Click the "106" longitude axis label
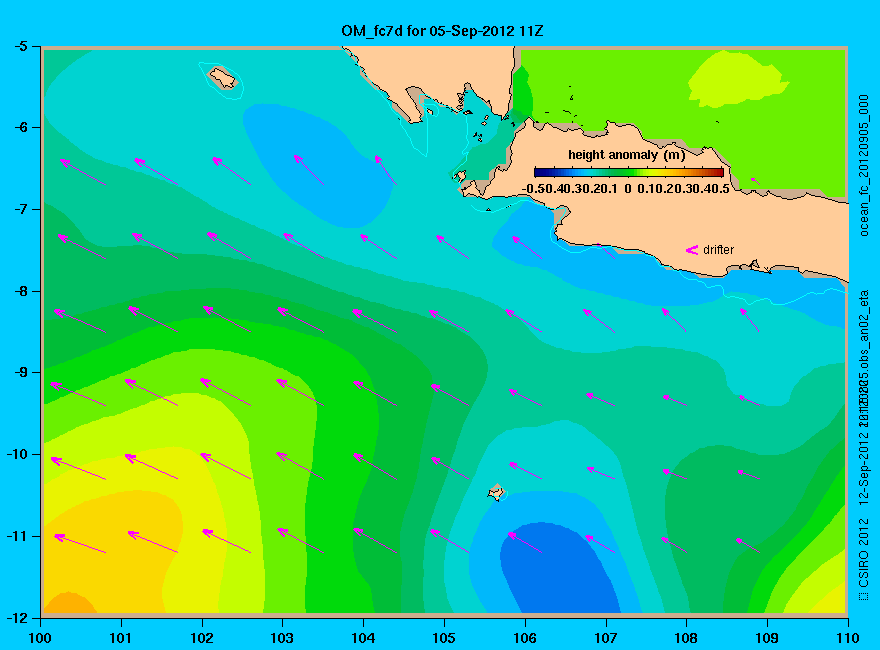The image size is (880, 650). pyautogui.click(x=525, y=638)
